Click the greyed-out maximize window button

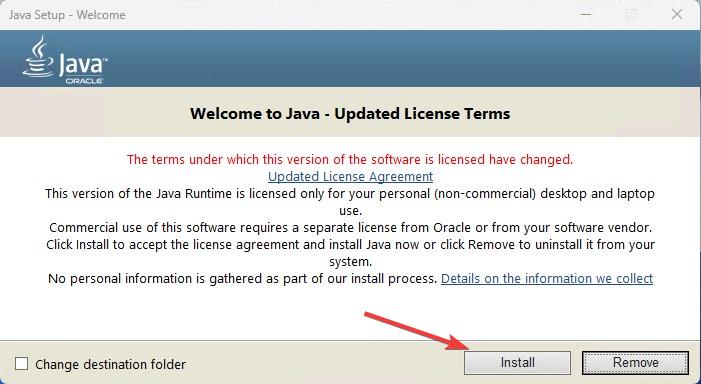pyautogui.click(x=631, y=14)
